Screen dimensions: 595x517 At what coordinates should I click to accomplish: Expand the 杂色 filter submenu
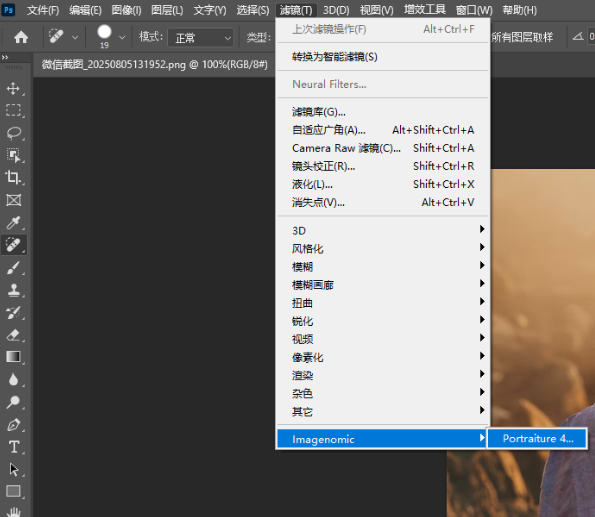tap(383, 393)
